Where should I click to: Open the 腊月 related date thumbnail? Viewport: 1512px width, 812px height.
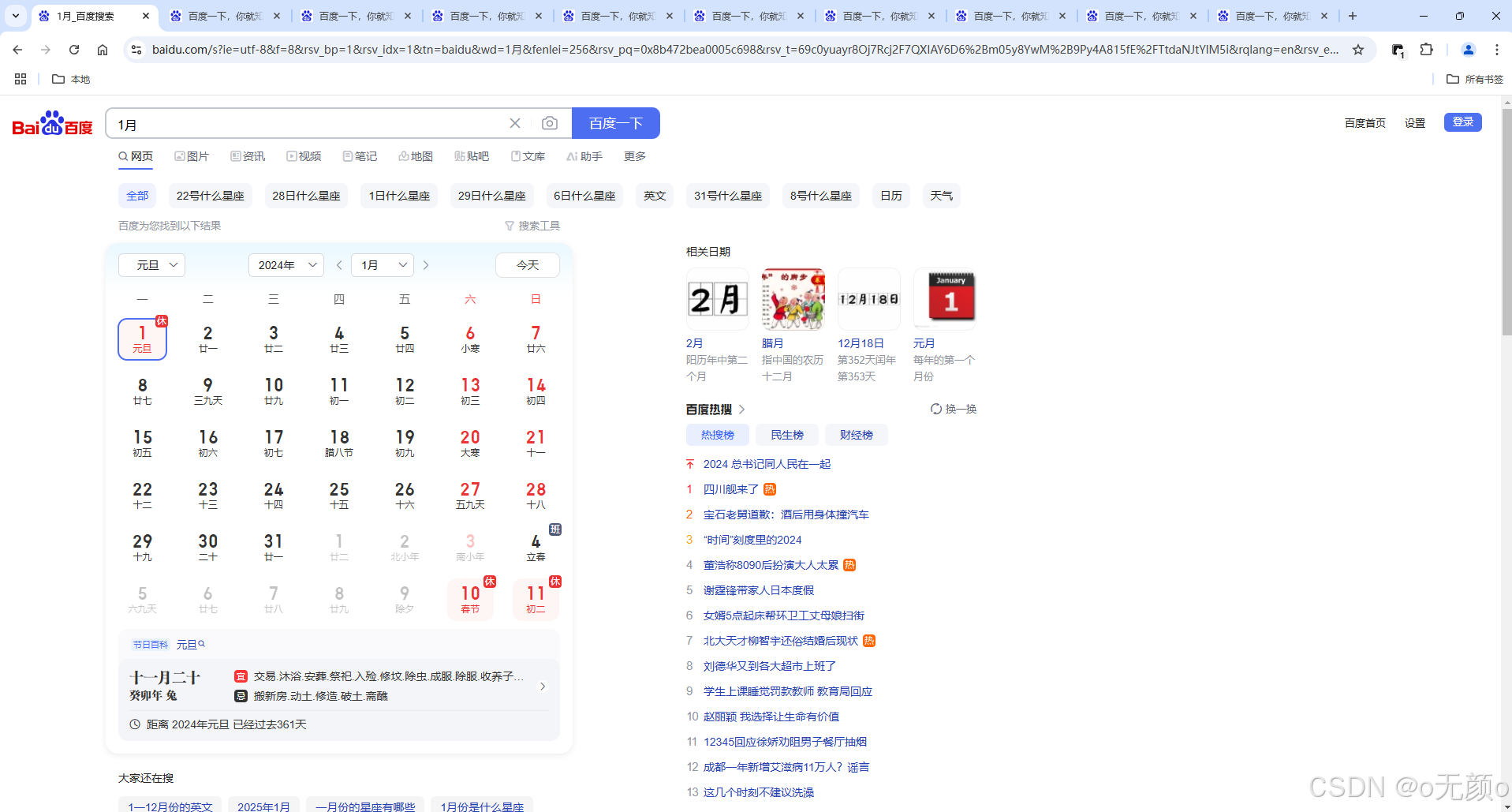pyautogui.click(x=793, y=298)
